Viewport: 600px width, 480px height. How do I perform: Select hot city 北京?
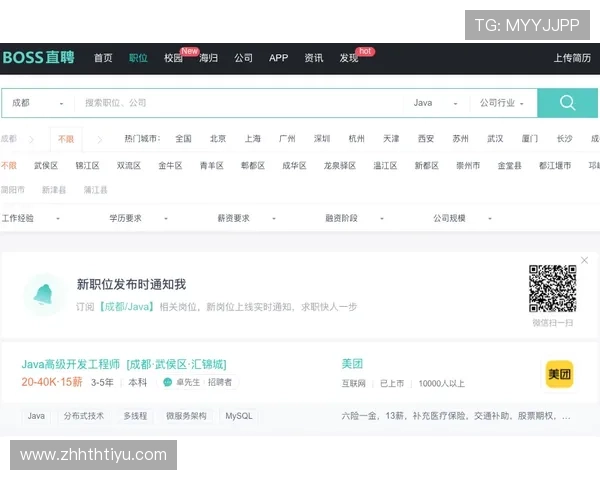click(218, 139)
